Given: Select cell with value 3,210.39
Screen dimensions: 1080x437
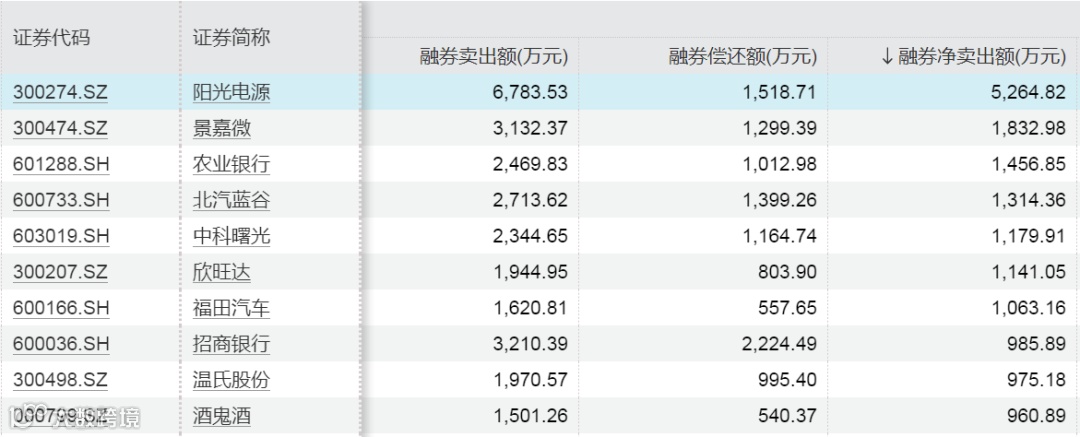Looking at the screenshot, I should [x=529, y=344].
